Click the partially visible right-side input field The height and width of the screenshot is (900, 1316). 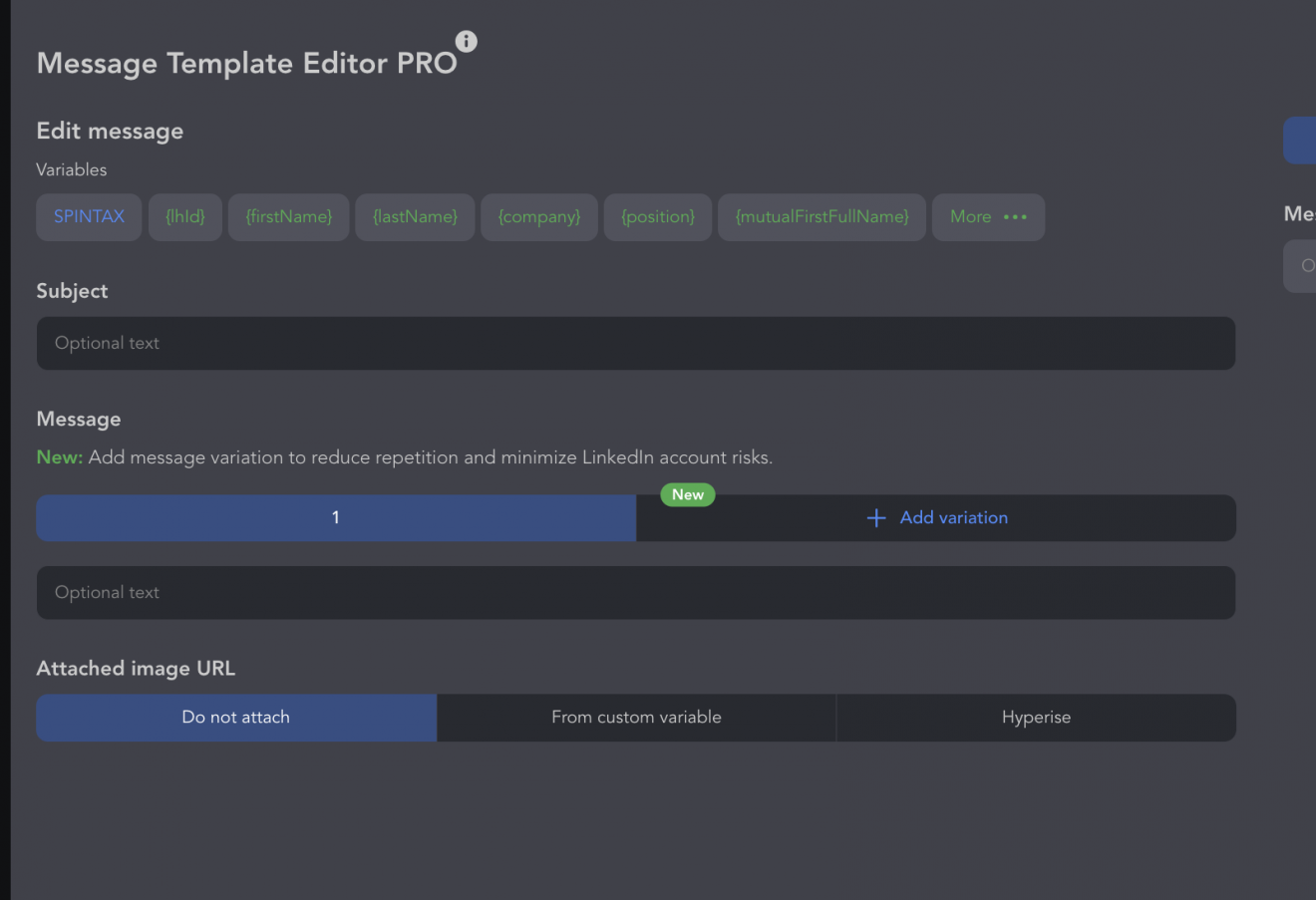pyautogui.click(x=1300, y=266)
